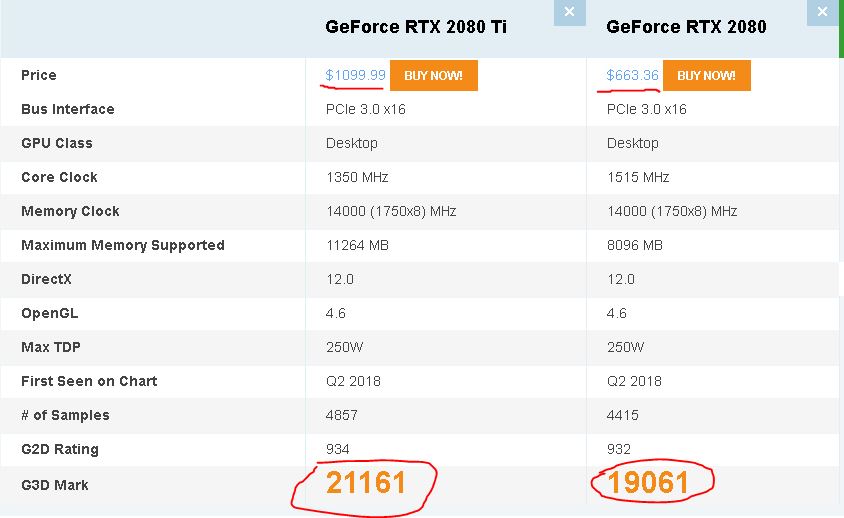Click the G2D Rating row label

(60, 449)
